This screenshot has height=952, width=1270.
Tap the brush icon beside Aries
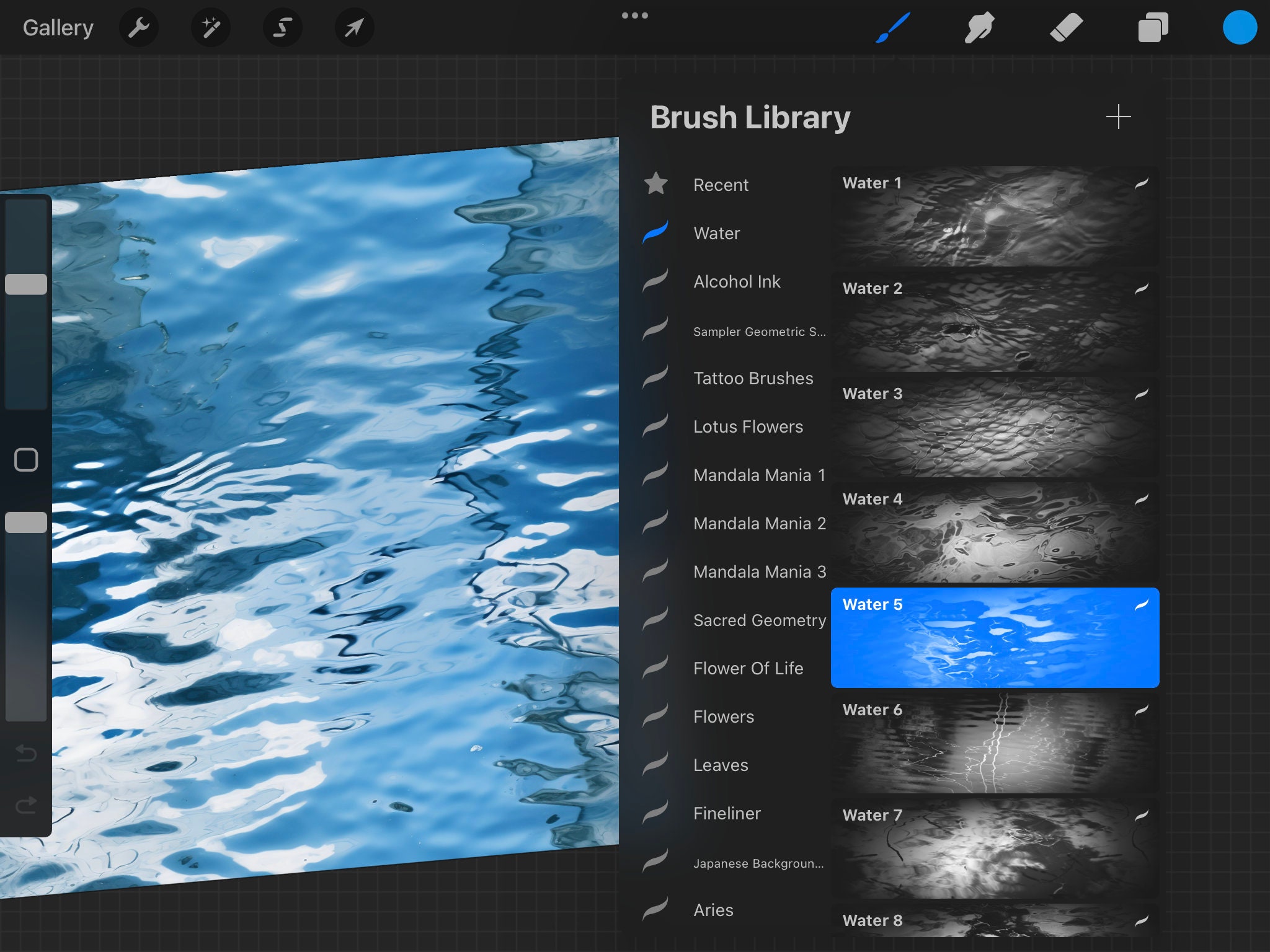pyautogui.click(x=656, y=909)
